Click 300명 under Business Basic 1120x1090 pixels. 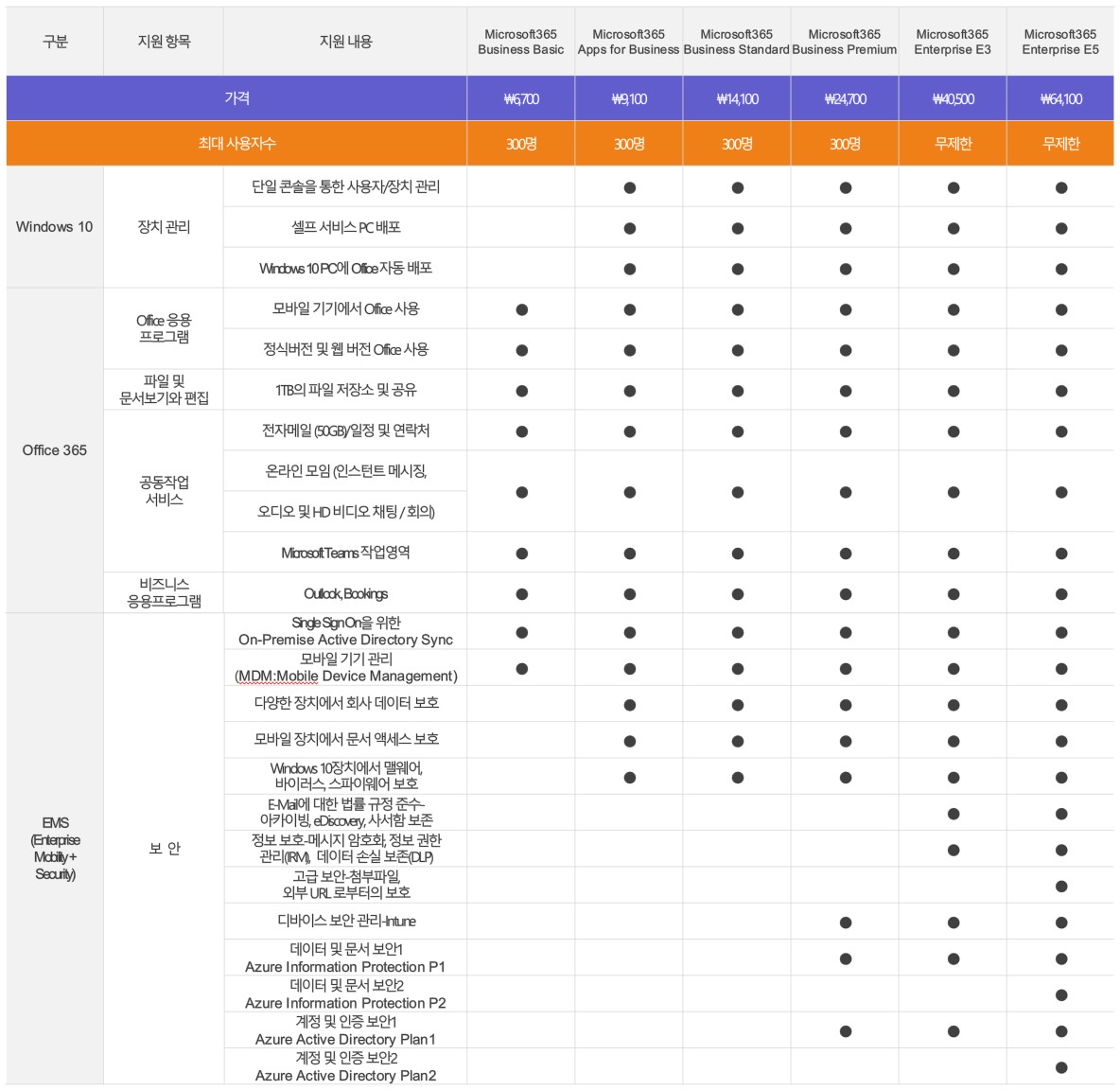tap(521, 144)
